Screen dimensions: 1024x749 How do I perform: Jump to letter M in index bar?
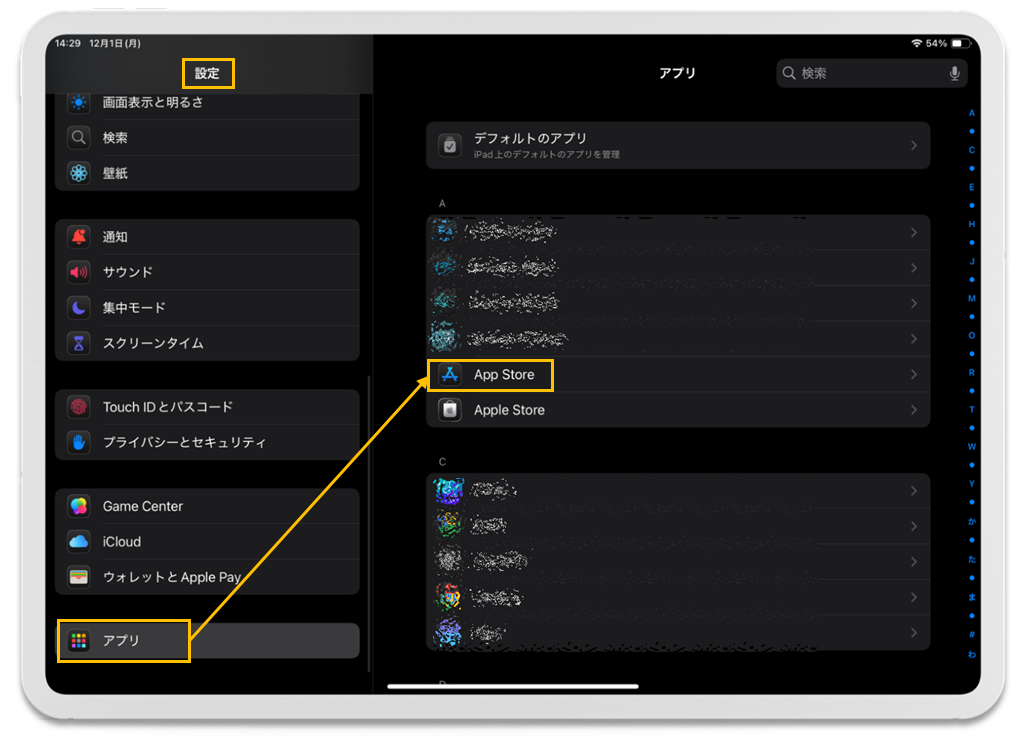[x=971, y=298]
